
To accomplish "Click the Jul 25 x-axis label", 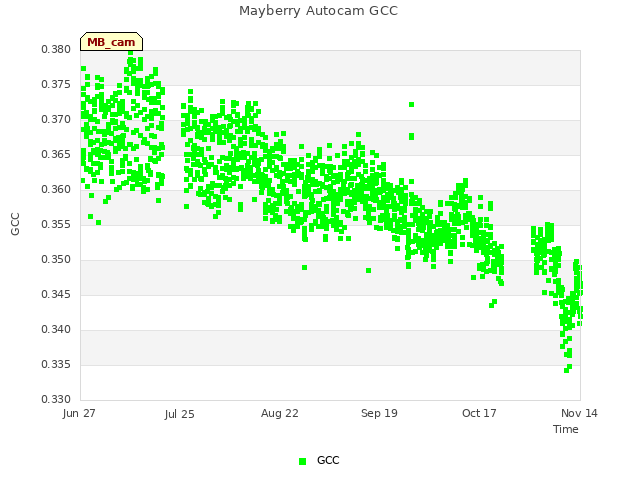I will click(180, 414).
